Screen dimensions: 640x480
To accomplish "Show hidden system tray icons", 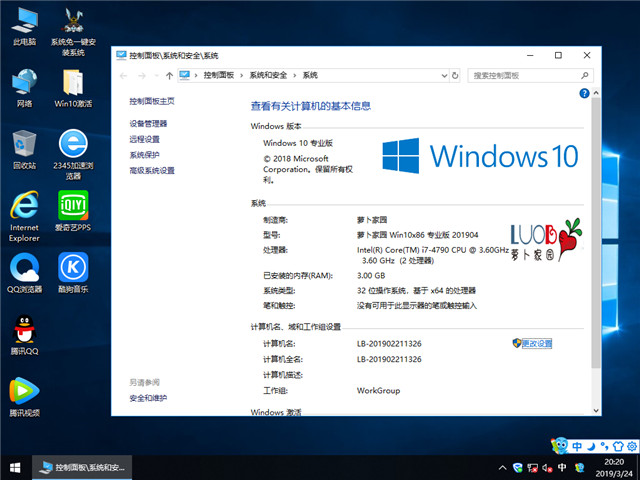I will click(x=503, y=467).
